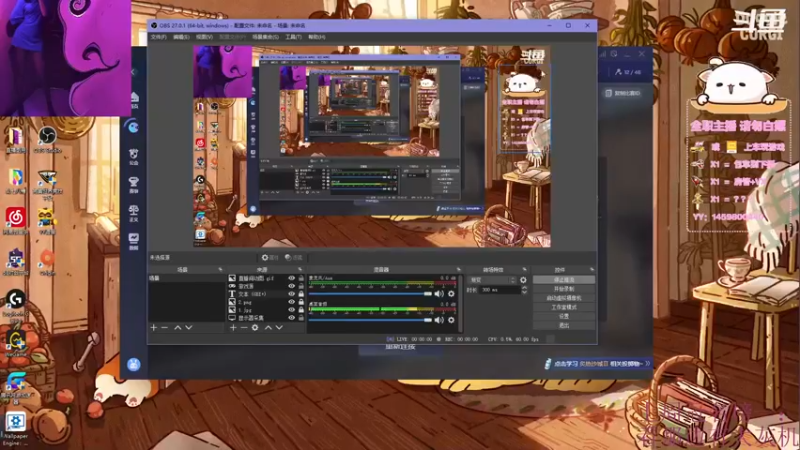Hide the 显示器采集 source
Screen dimensions: 800x450
[291, 318]
